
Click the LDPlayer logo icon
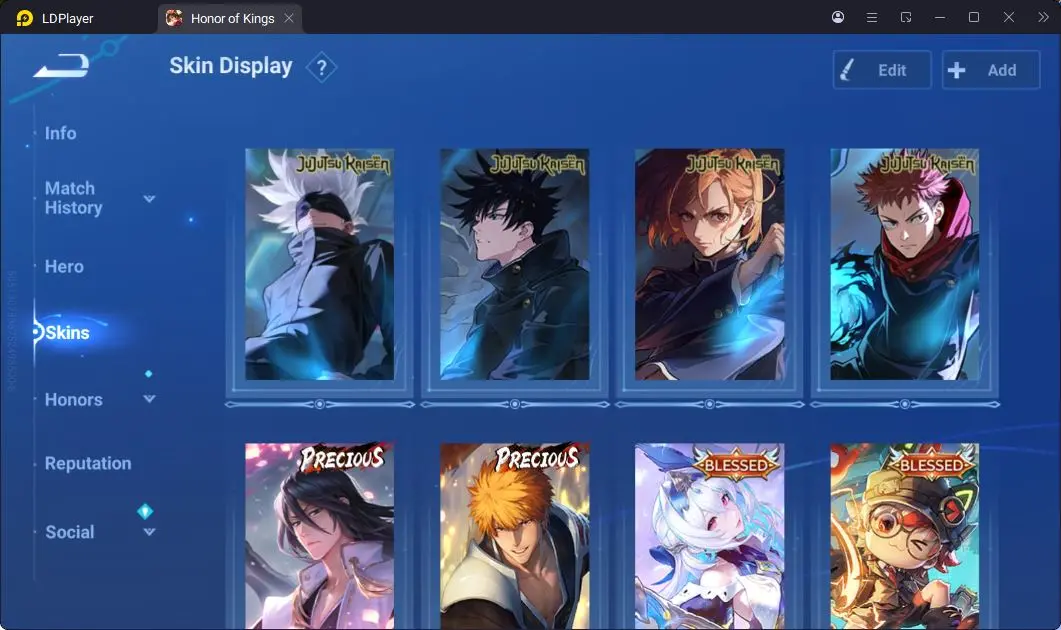(24, 18)
